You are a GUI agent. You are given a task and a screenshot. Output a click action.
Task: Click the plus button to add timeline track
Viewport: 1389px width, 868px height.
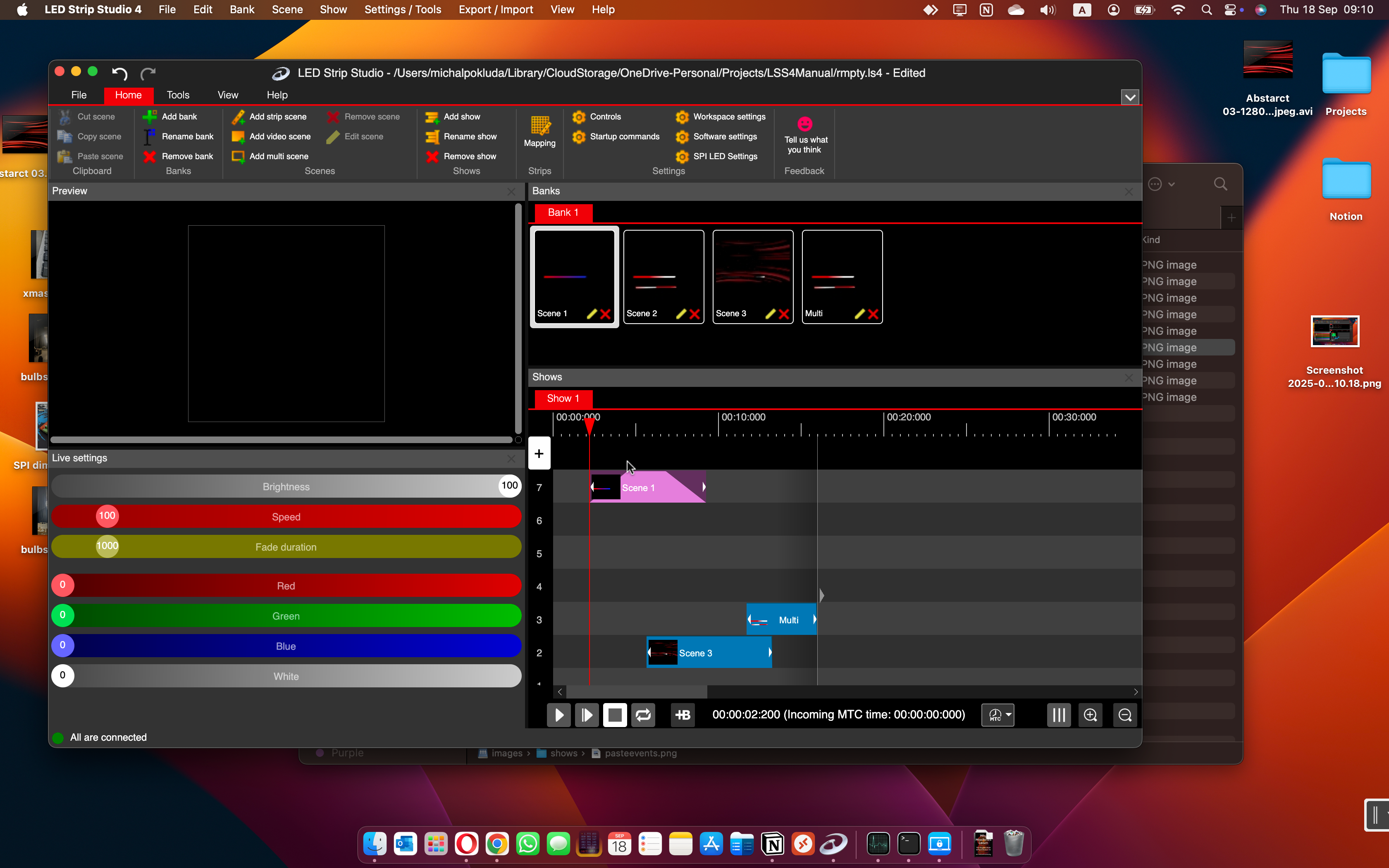pos(539,453)
